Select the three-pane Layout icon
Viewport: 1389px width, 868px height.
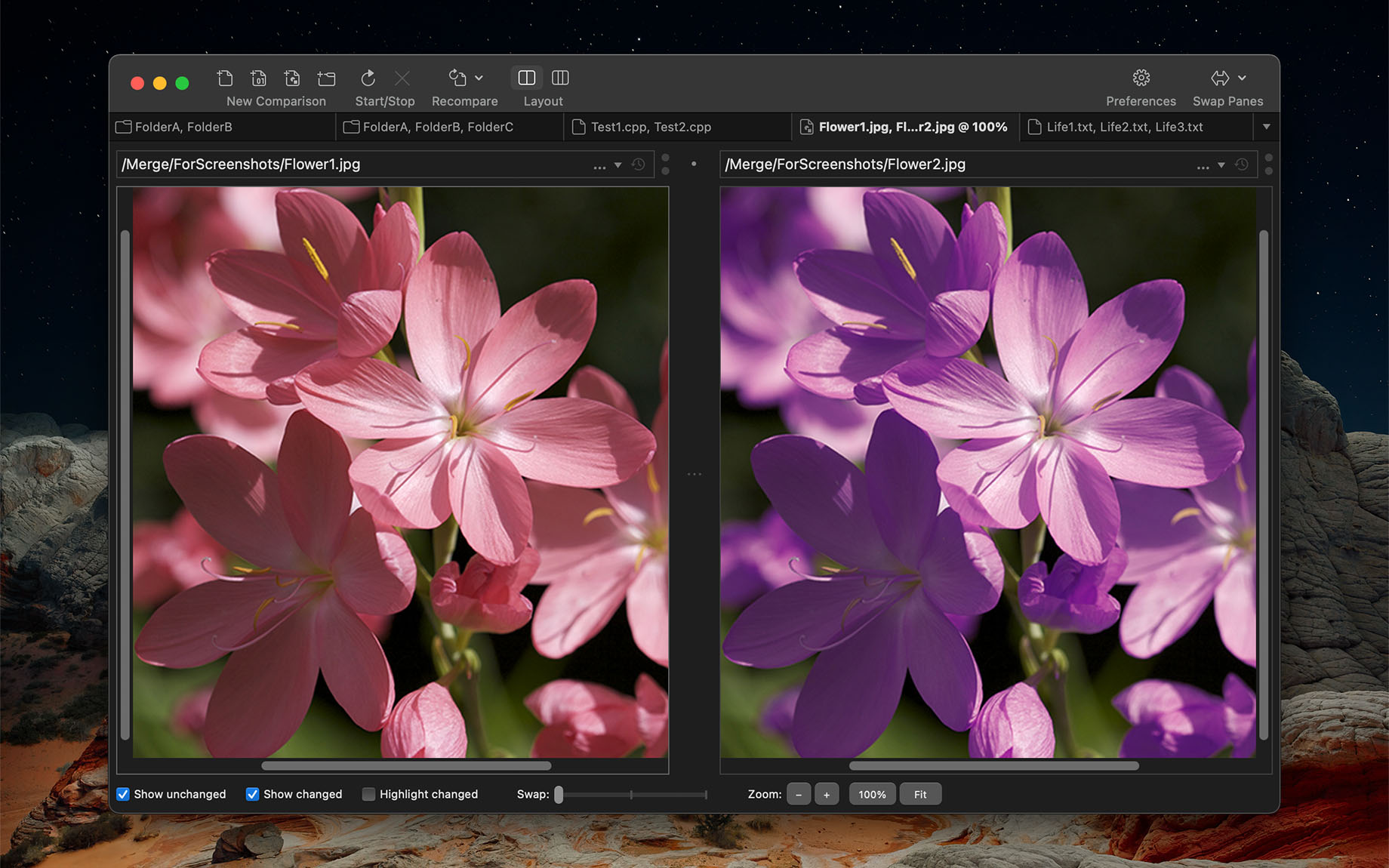(x=561, y=78)
